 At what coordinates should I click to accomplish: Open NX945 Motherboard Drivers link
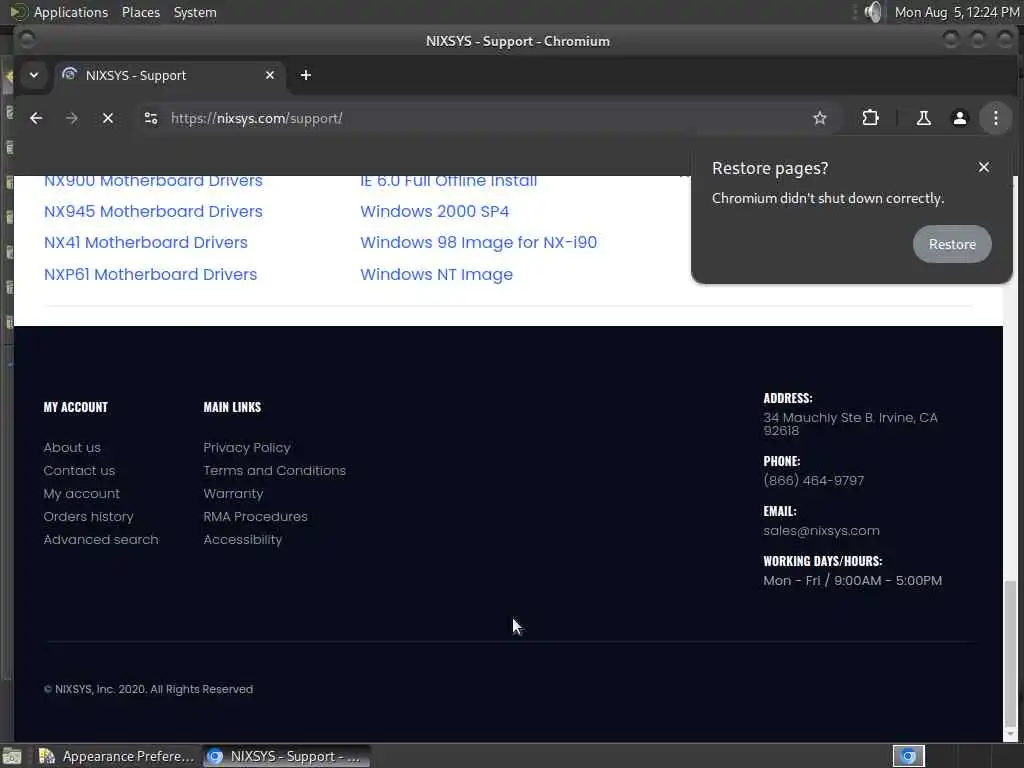coord(153,212)
